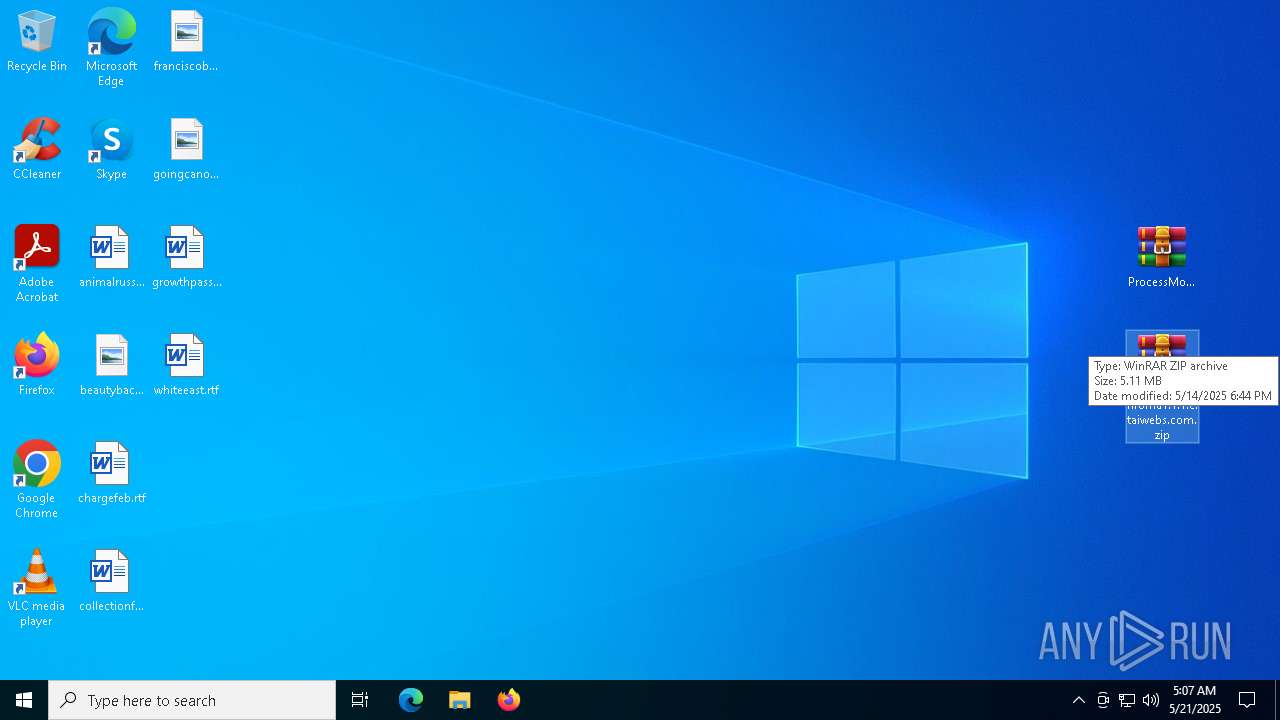Select the whiteeast.rtf document

186,366
